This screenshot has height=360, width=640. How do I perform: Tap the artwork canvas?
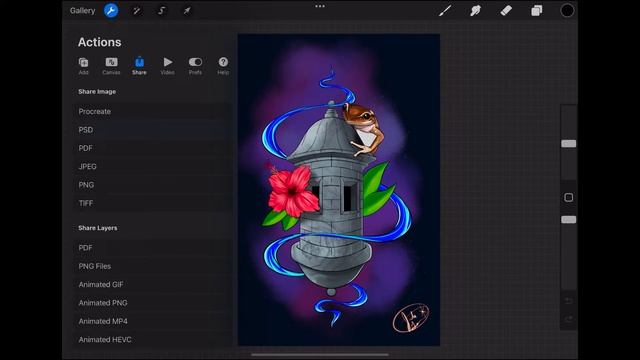pyautogui.click(x=339, y=190)
